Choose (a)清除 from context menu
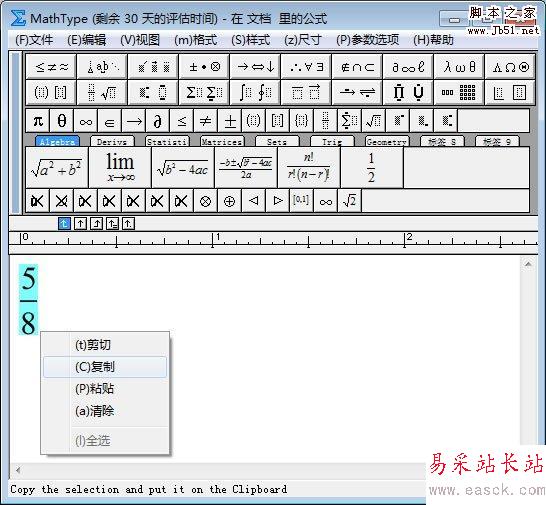 pos(105,411)
